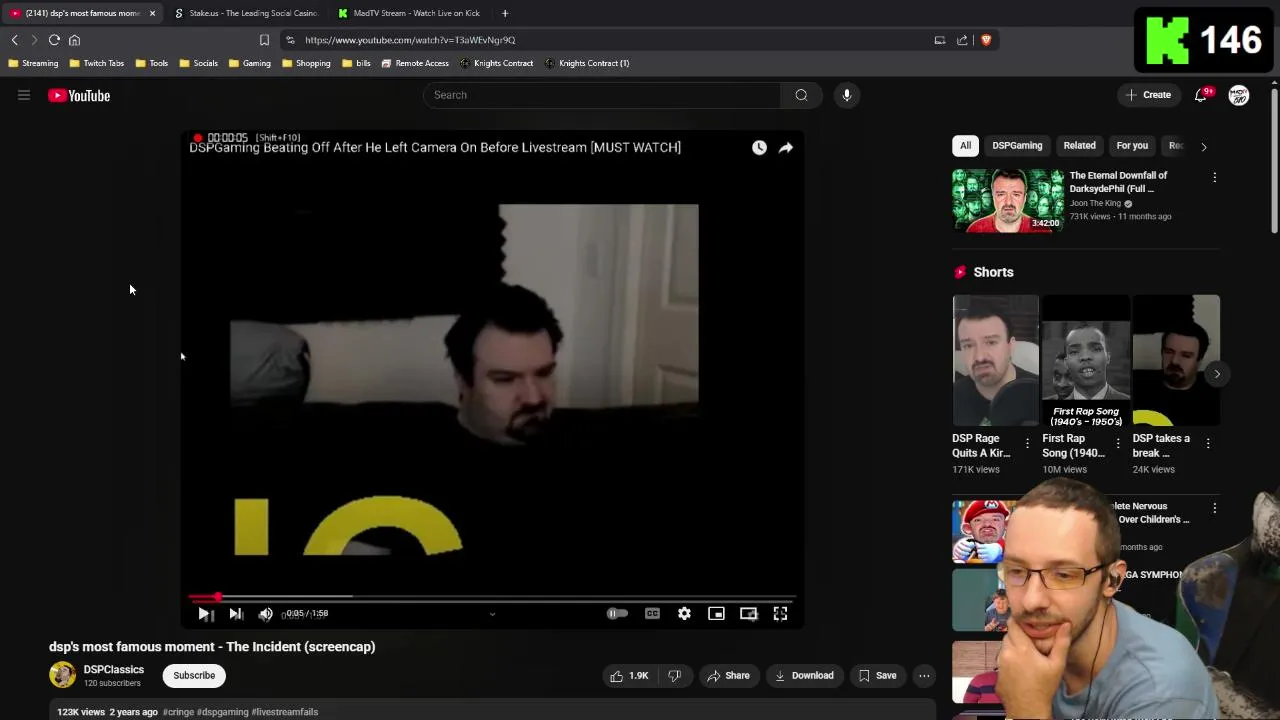
Task: Go back in the browser
Action: tap(15, 40)
